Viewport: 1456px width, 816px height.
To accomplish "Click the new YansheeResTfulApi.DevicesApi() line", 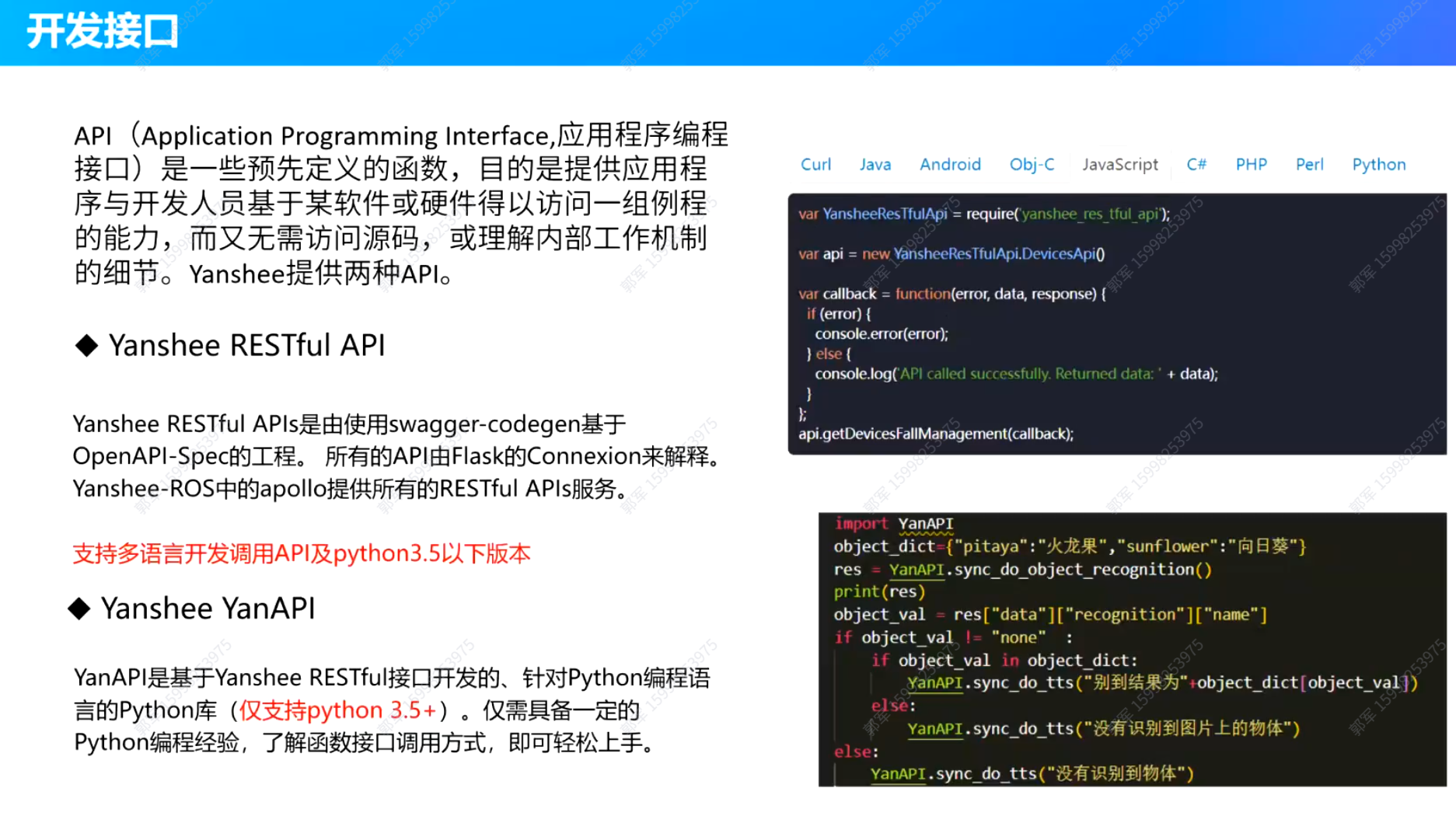I will (x=951, y=254).
